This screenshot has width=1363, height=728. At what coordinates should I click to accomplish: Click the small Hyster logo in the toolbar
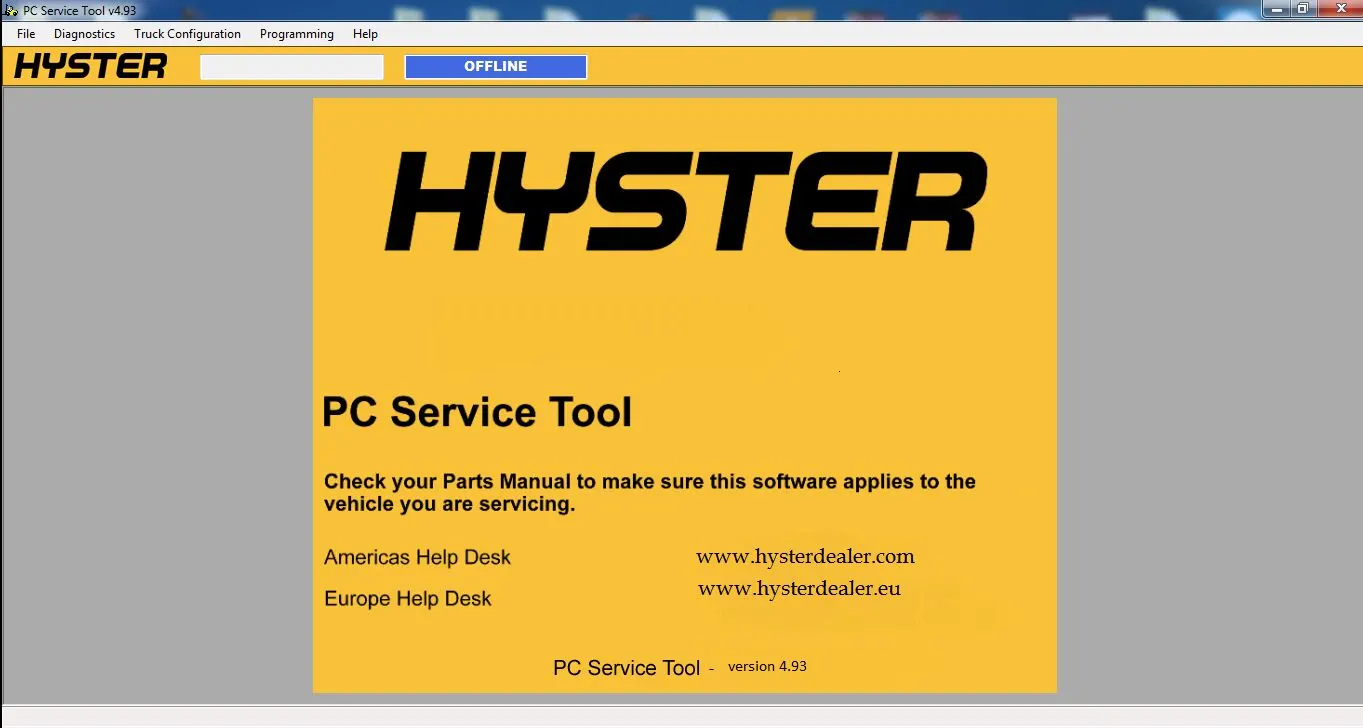tap(91, 67)
